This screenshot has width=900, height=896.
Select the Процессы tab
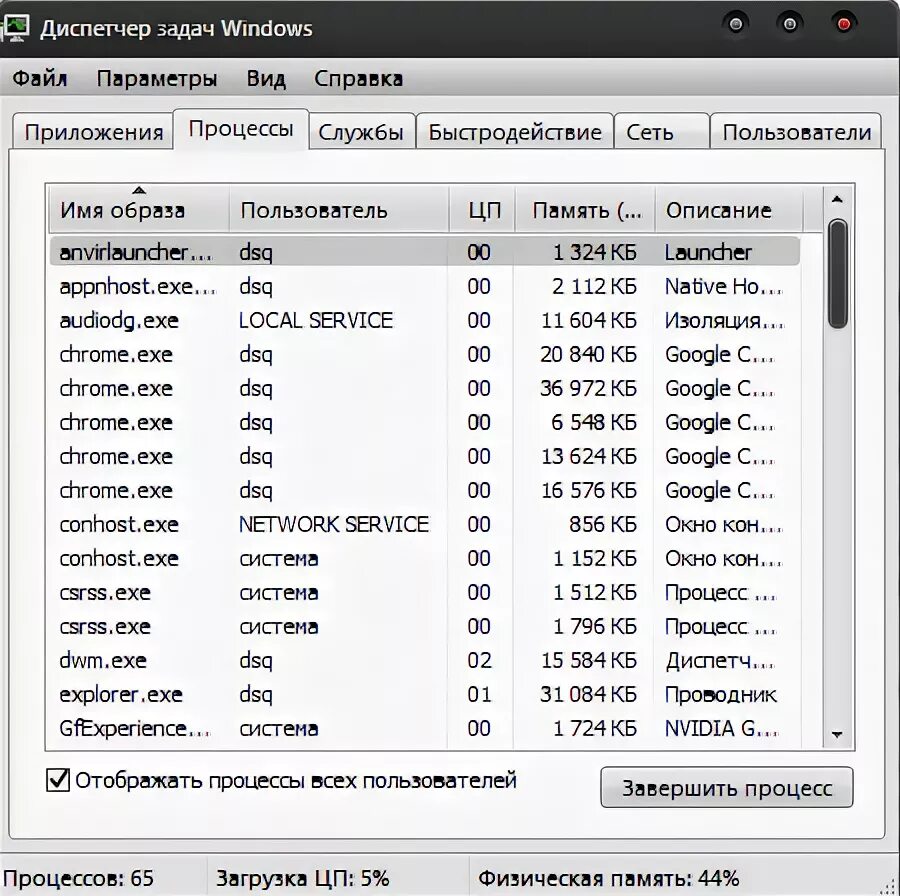coord(241,129)
